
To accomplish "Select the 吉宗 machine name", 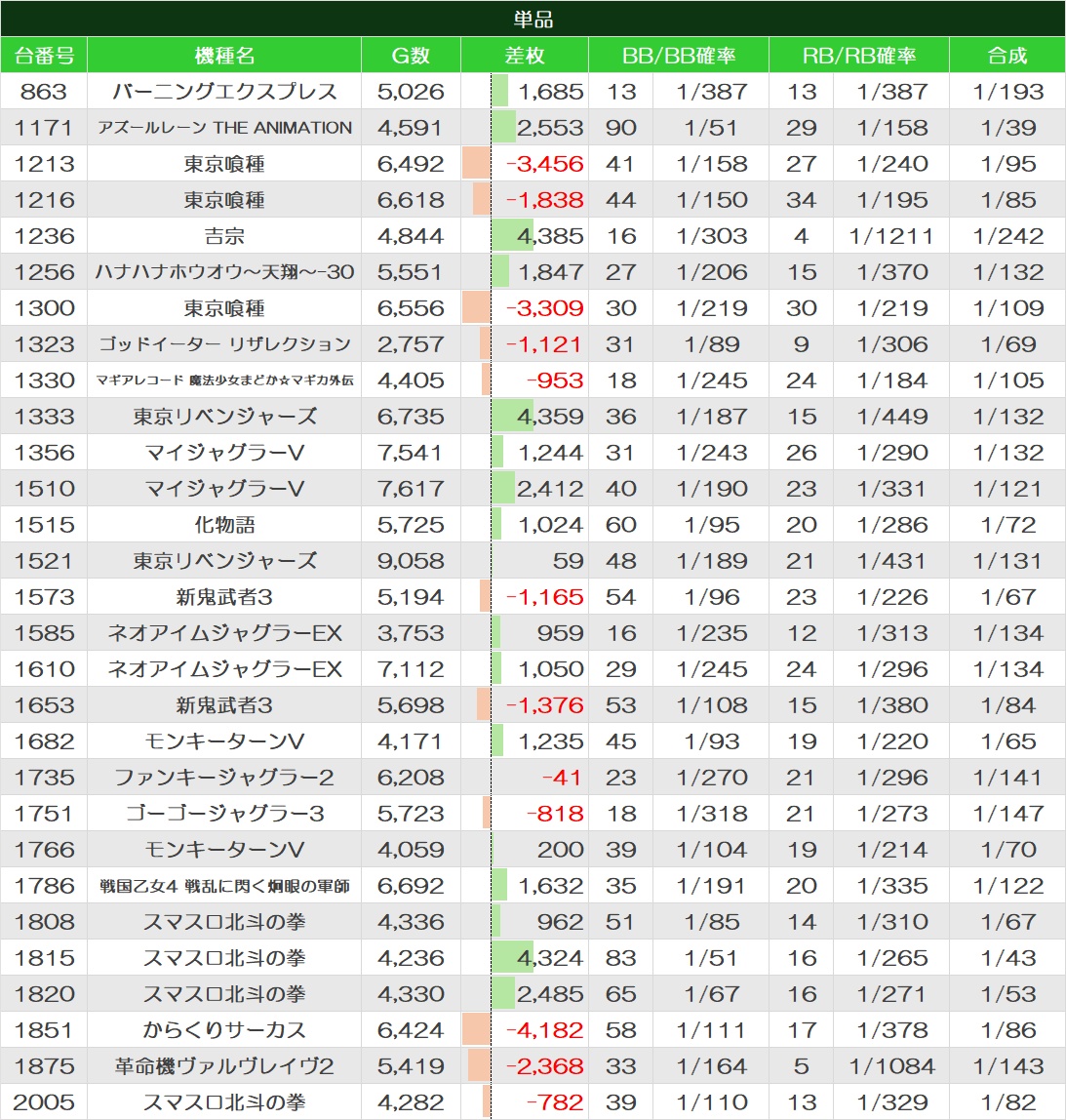I will coord(224,236).
